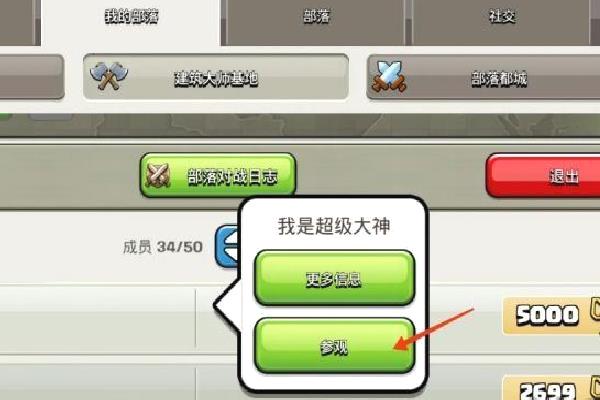Open the 部落对战日志 war log

tap(218, 176)
